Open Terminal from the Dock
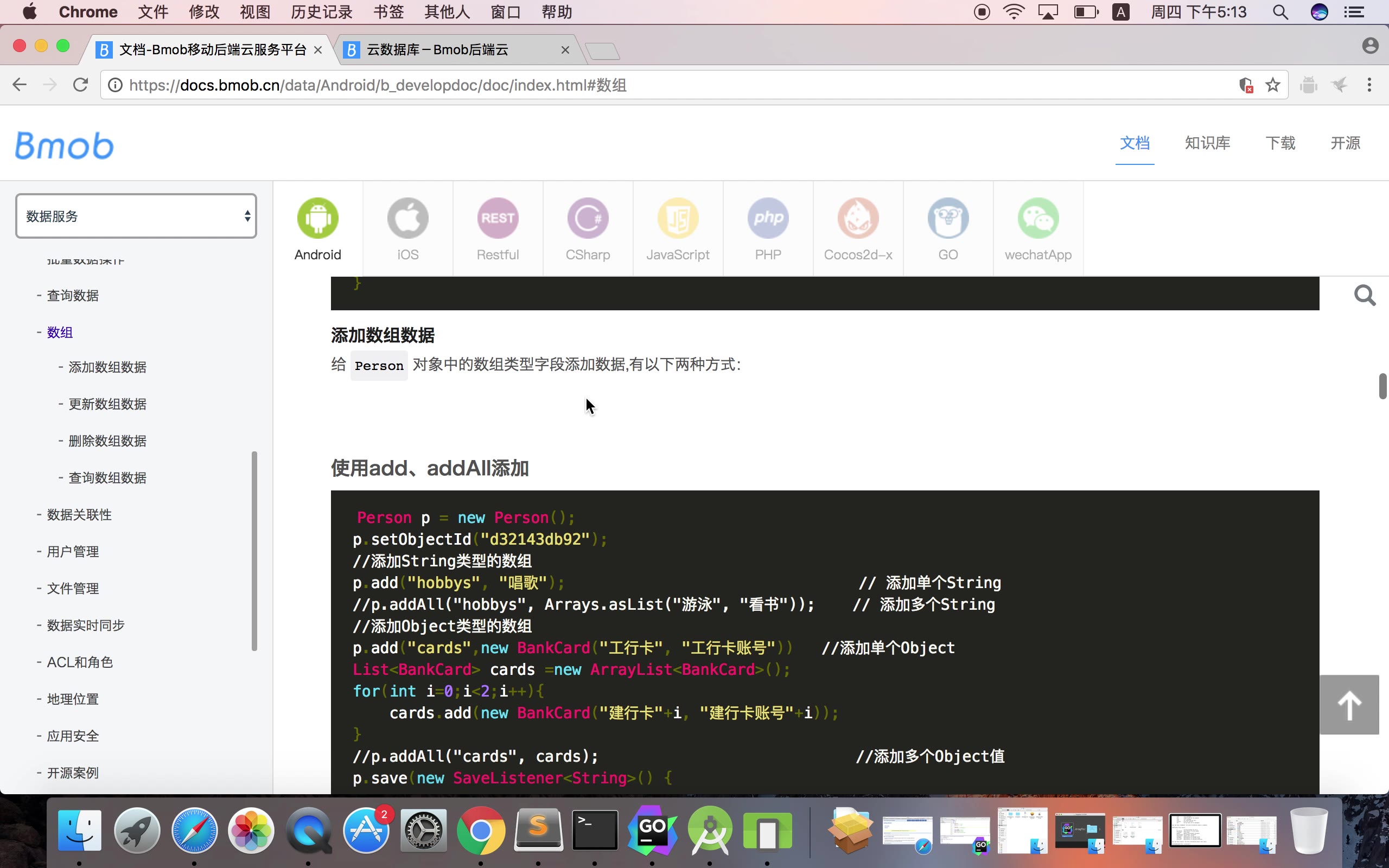The height and width of the screenshot is (868, 1389). 595,830
